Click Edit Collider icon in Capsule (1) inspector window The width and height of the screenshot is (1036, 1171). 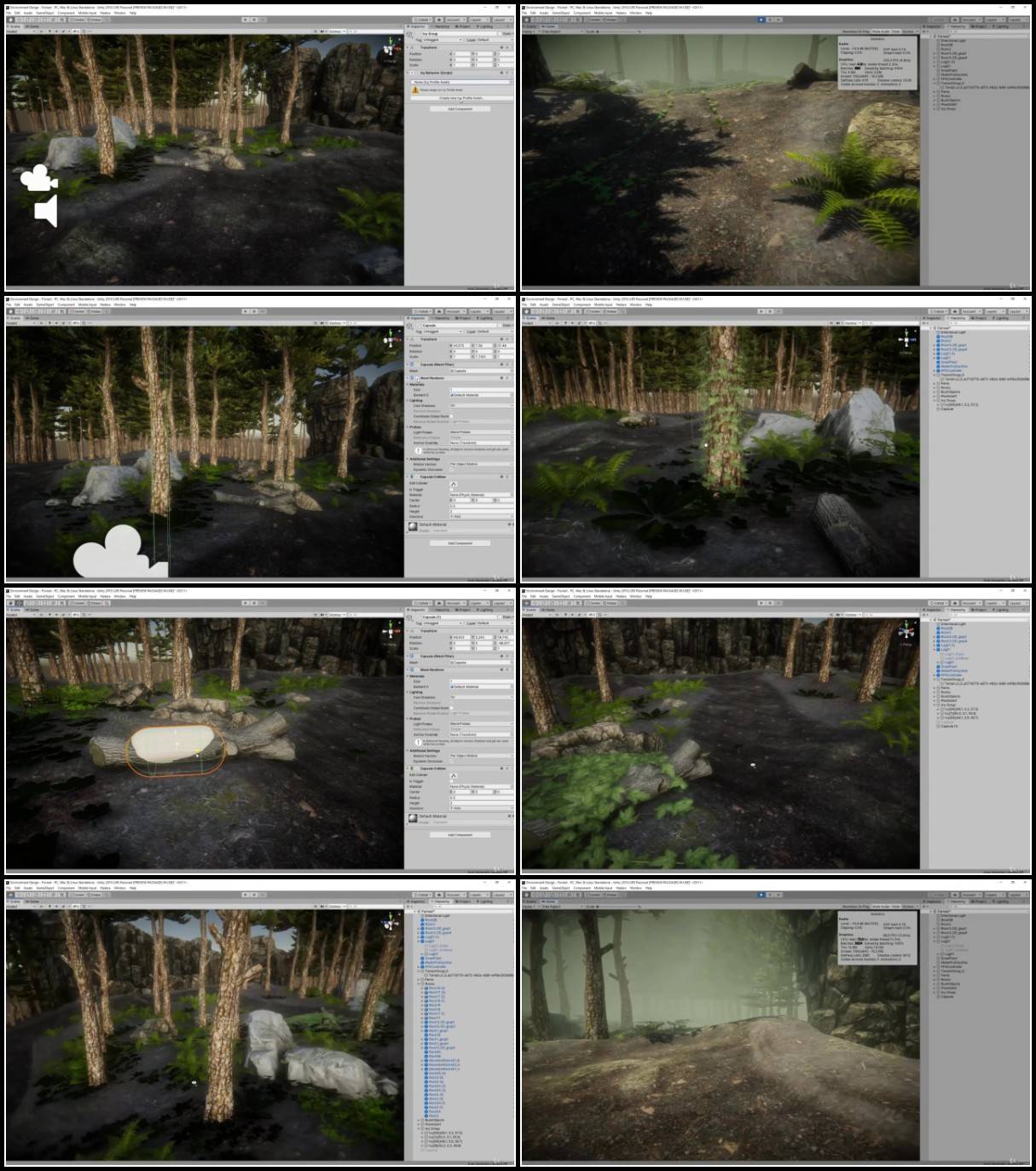click(454, 775)
